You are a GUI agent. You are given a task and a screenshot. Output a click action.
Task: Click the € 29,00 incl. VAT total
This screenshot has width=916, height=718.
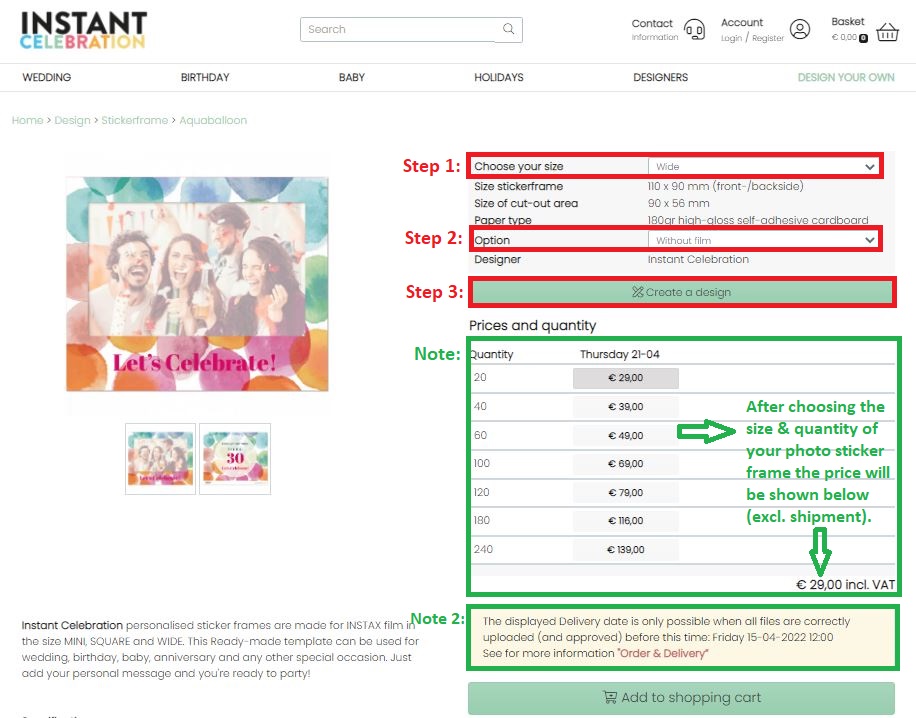click(x=845, y=585)
